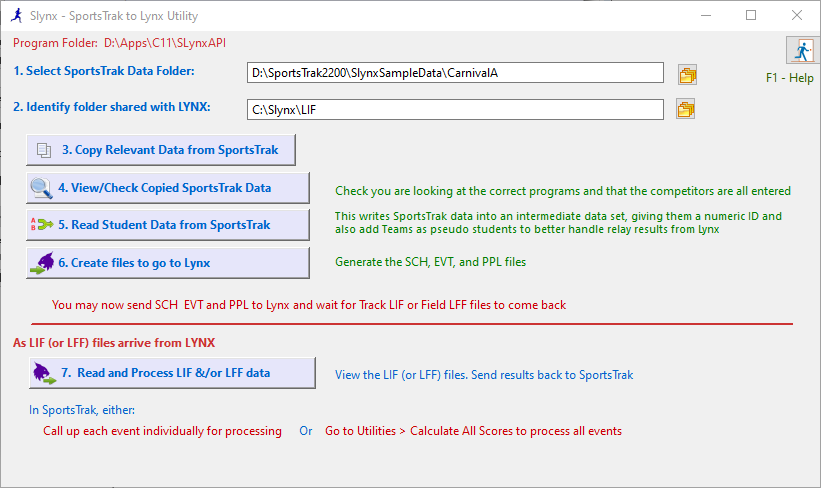Click 'This writes SportsTrak data' description text

[558, 223]
